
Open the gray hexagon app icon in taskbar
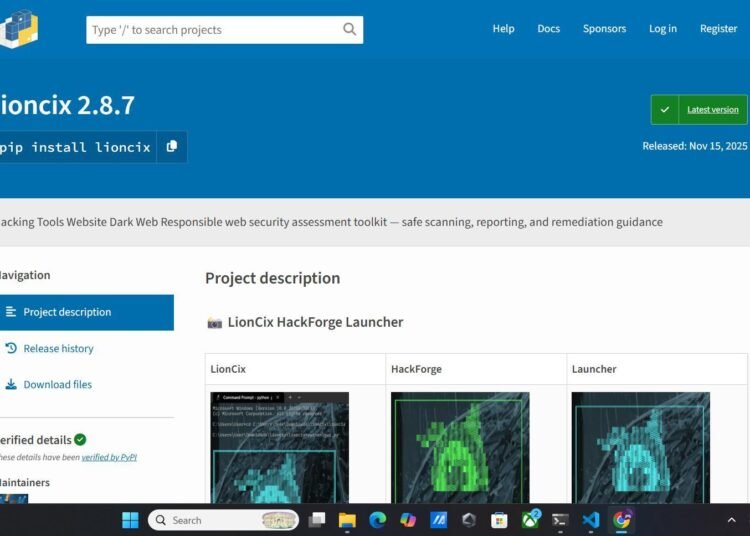pos(469,520)
